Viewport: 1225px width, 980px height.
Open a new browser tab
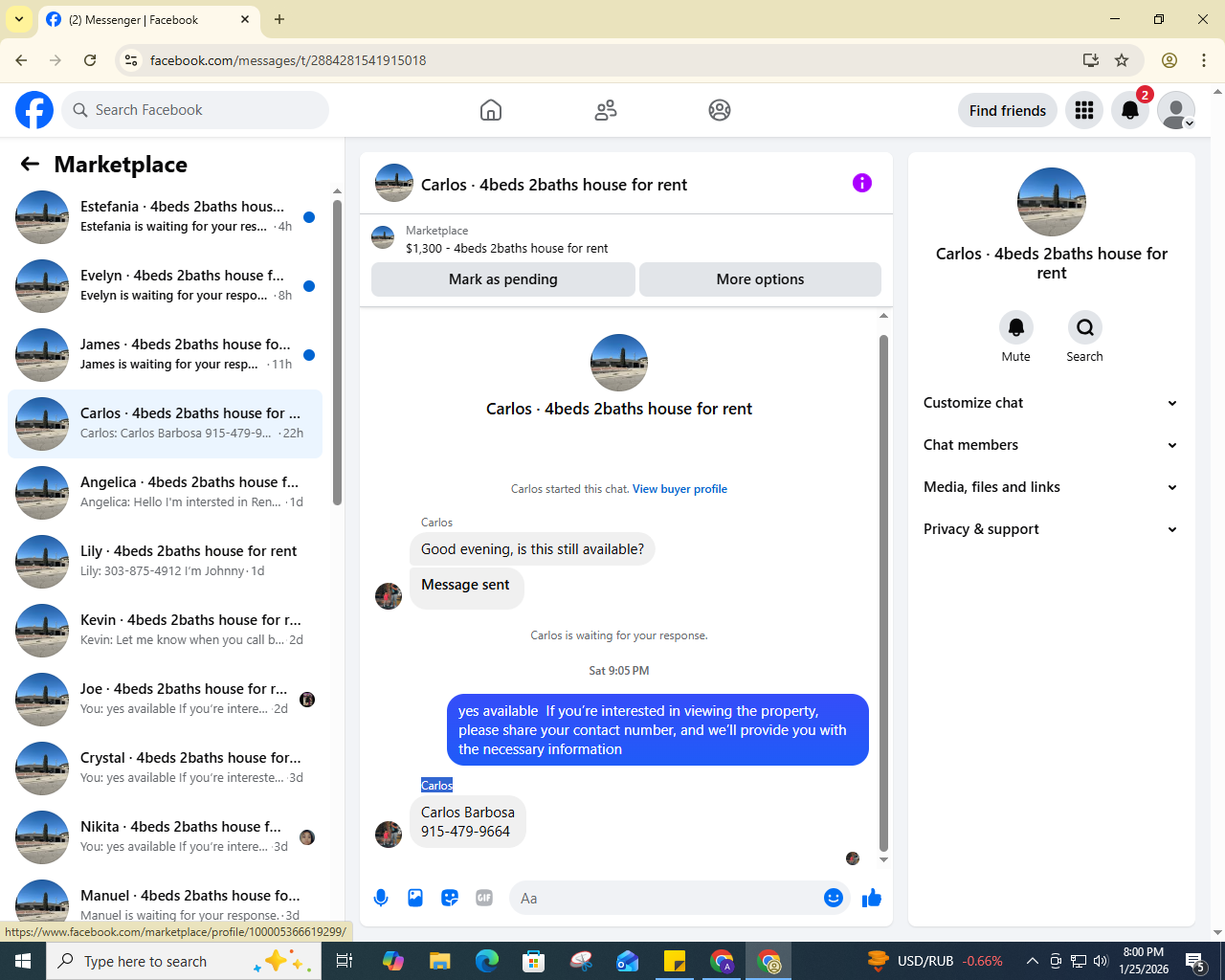(279, 19)
